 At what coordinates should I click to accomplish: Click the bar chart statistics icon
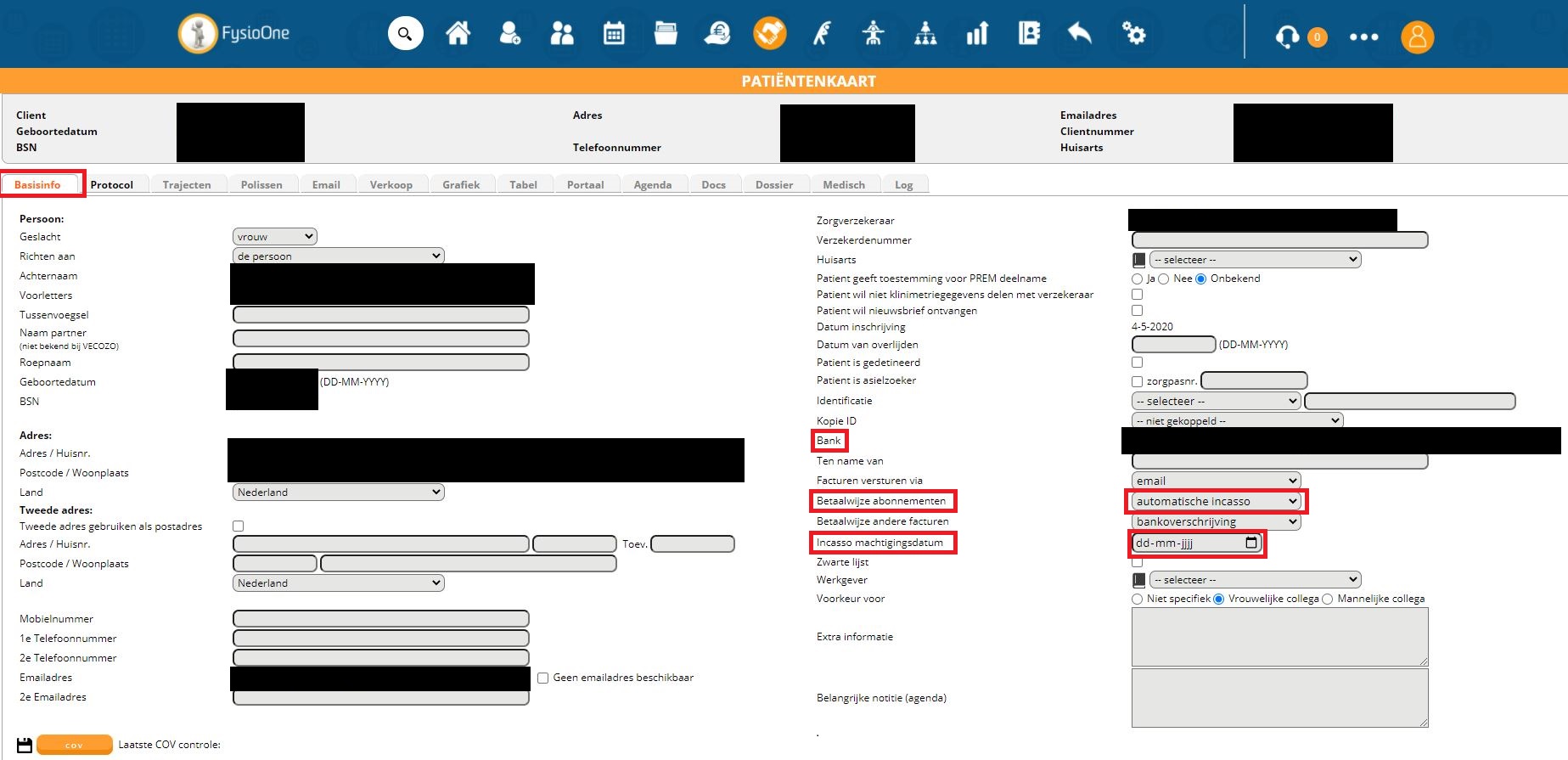977,34
